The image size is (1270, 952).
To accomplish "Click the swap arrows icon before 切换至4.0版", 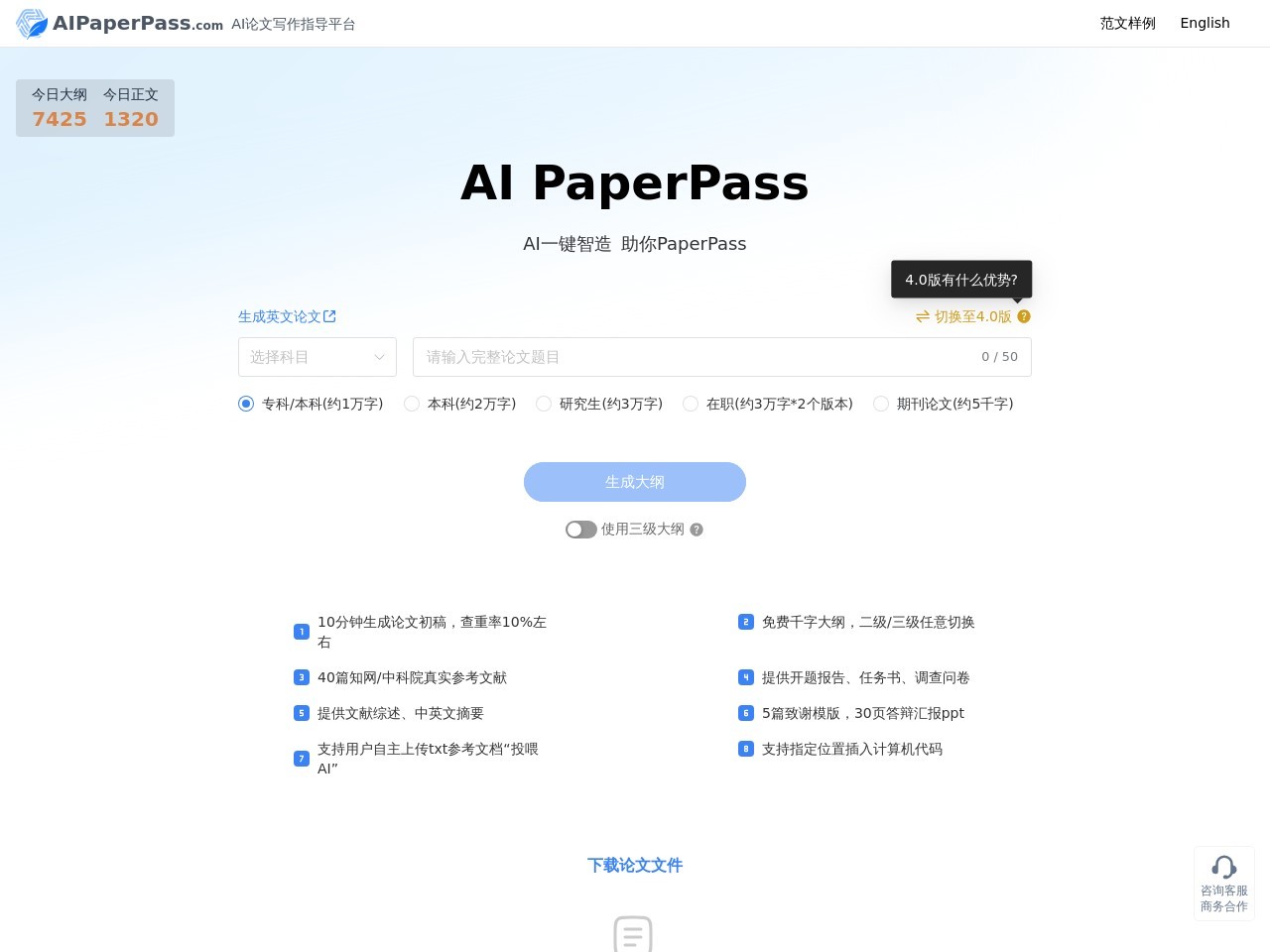I will click(x=923, y=316).
